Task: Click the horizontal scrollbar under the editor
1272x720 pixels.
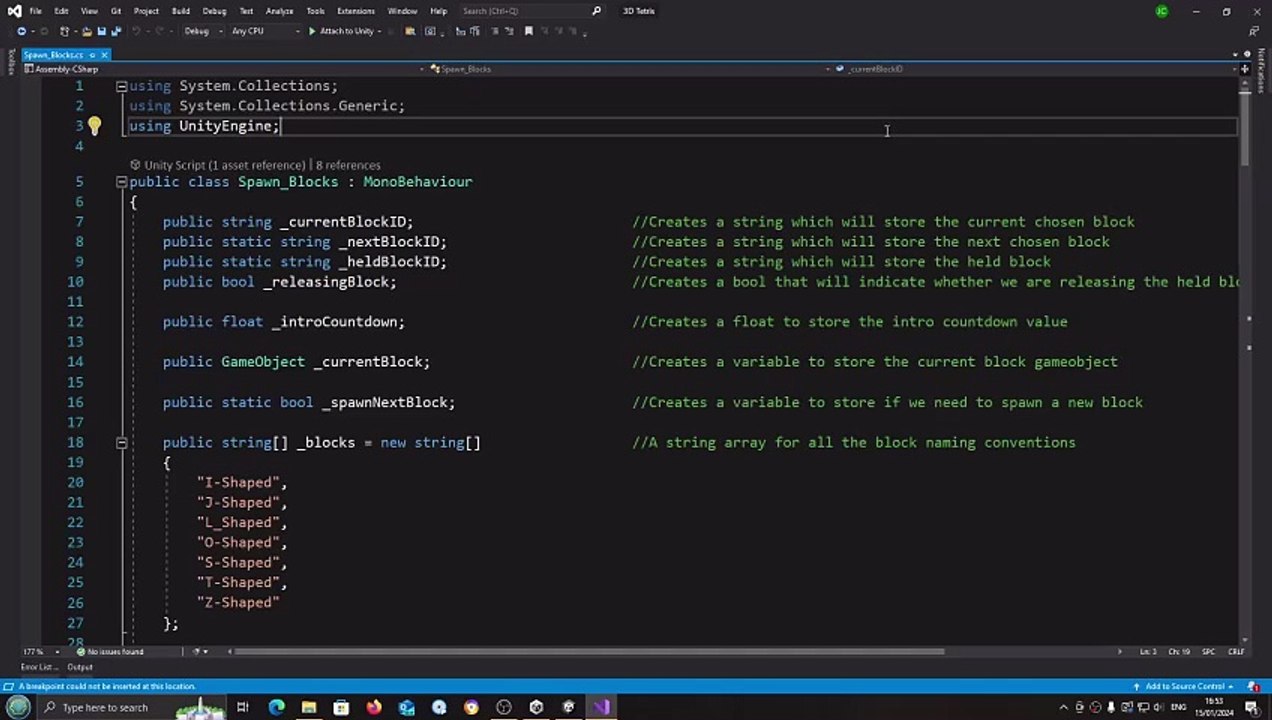Action: point(590,652)
